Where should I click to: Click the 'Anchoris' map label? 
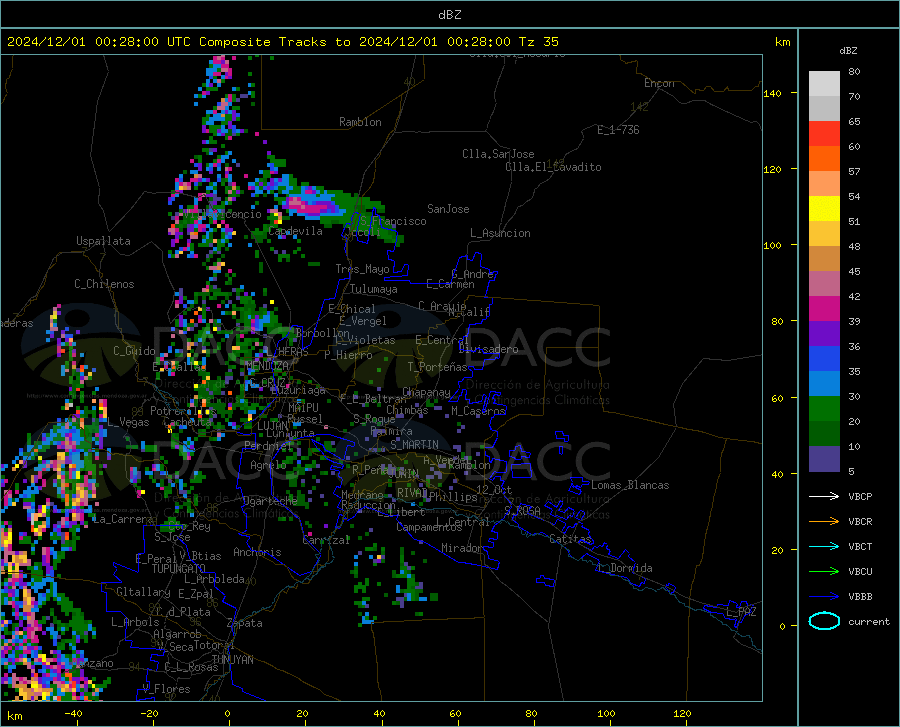coord(257,552)
